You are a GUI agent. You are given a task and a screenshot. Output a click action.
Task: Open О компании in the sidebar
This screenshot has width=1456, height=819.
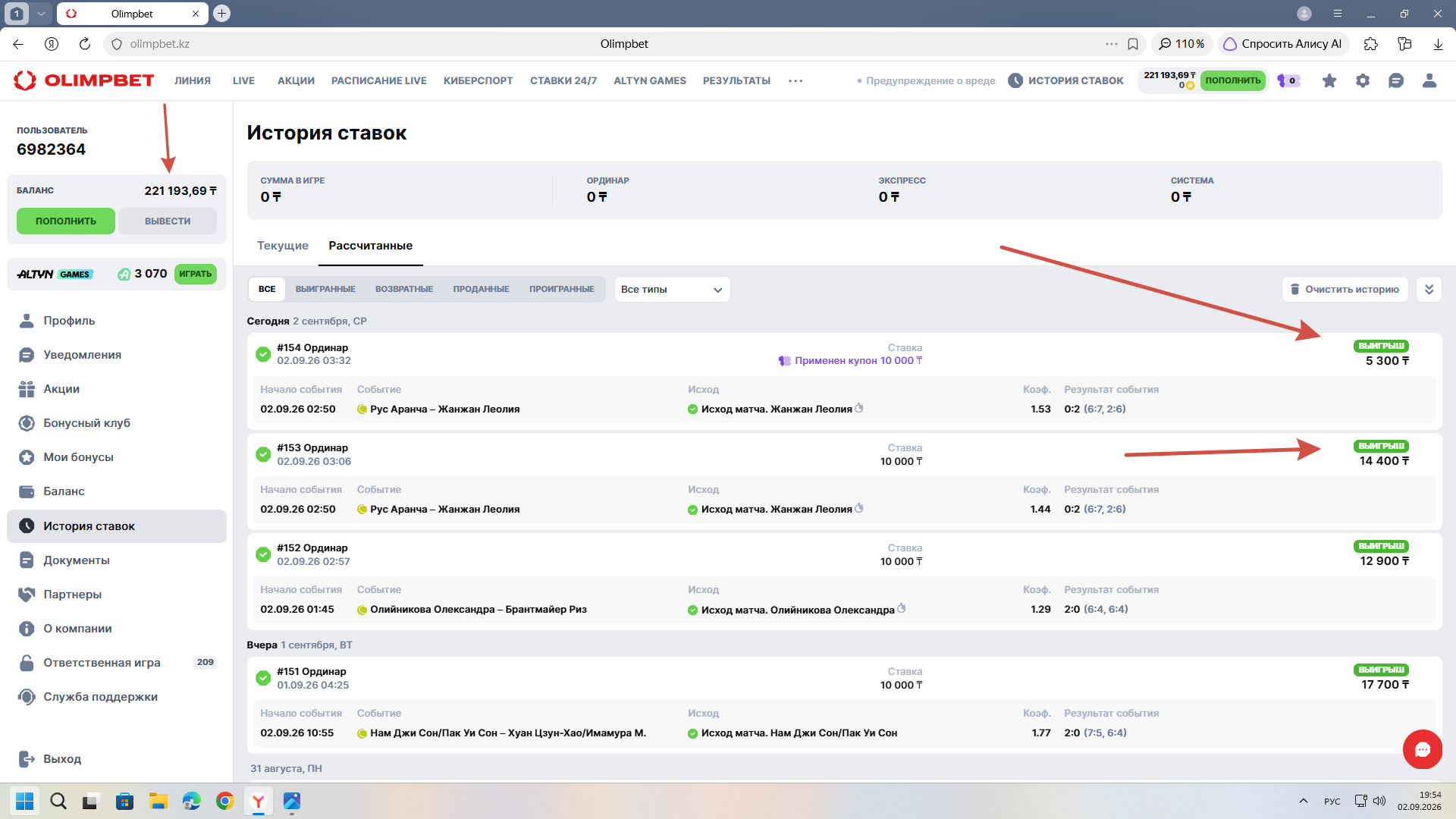point(117,629)
